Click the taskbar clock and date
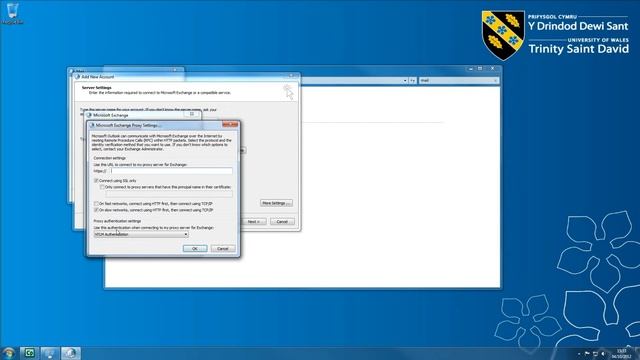640x360 pixels. pyautogui.click(x=621, y=353)
